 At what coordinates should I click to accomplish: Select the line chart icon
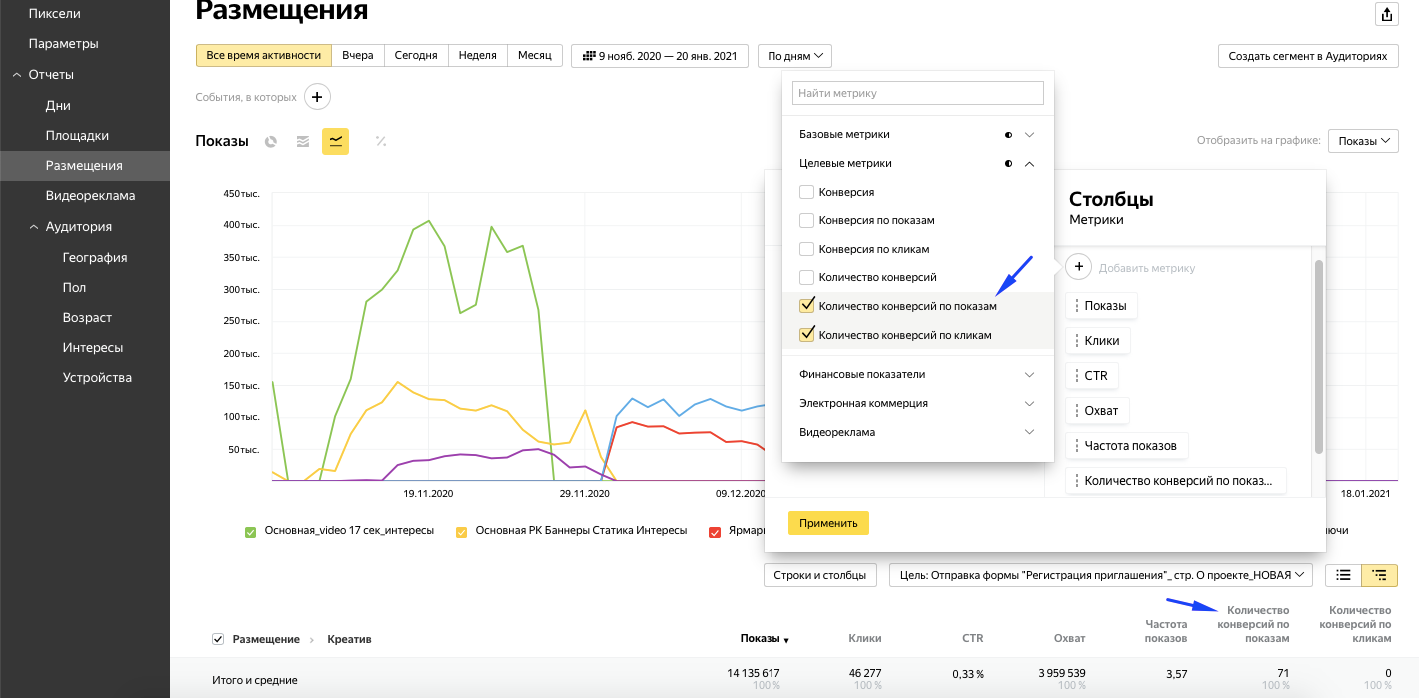pyautogui.click(x=335, y=142)
